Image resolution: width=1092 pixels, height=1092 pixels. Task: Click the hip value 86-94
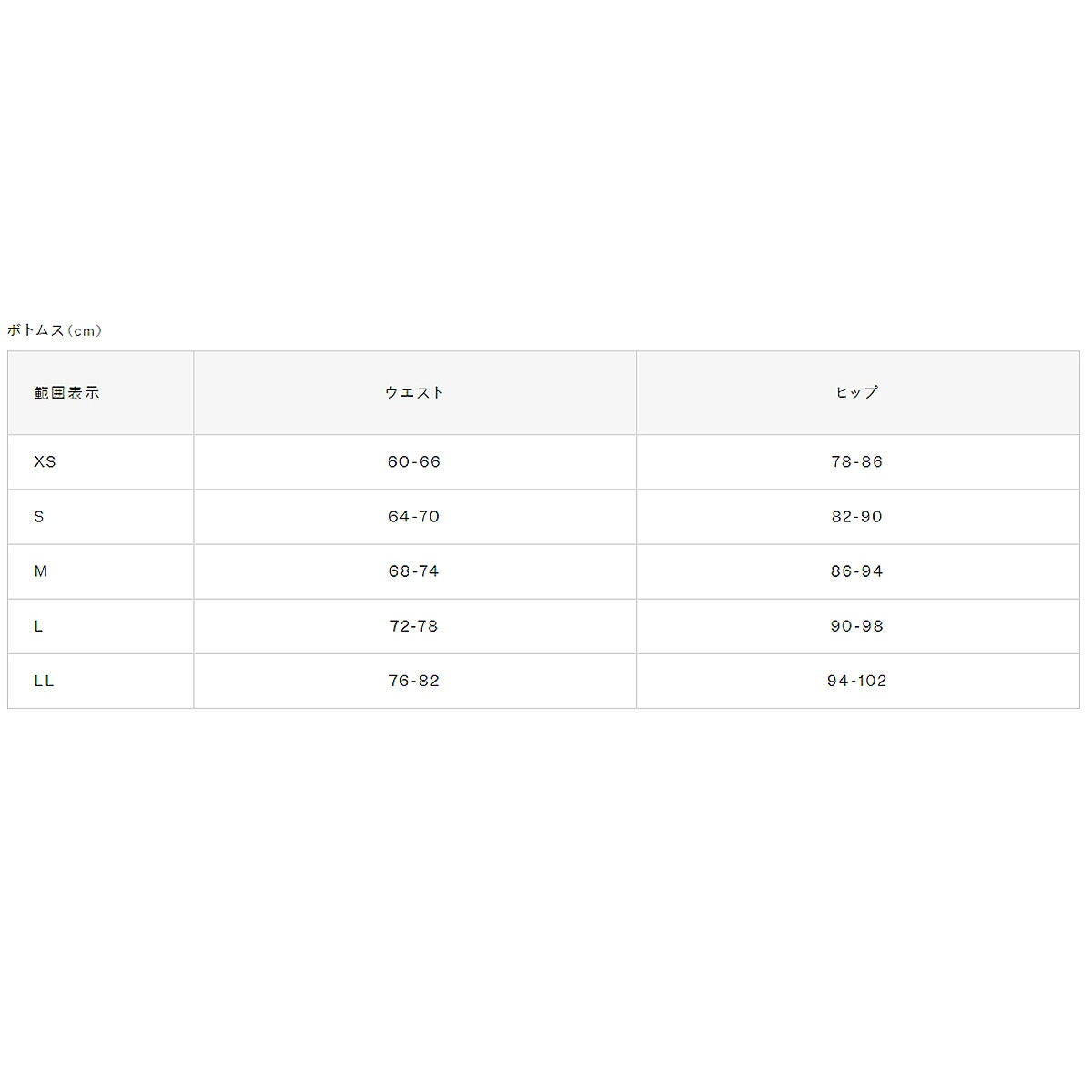[x=857, y=571]
